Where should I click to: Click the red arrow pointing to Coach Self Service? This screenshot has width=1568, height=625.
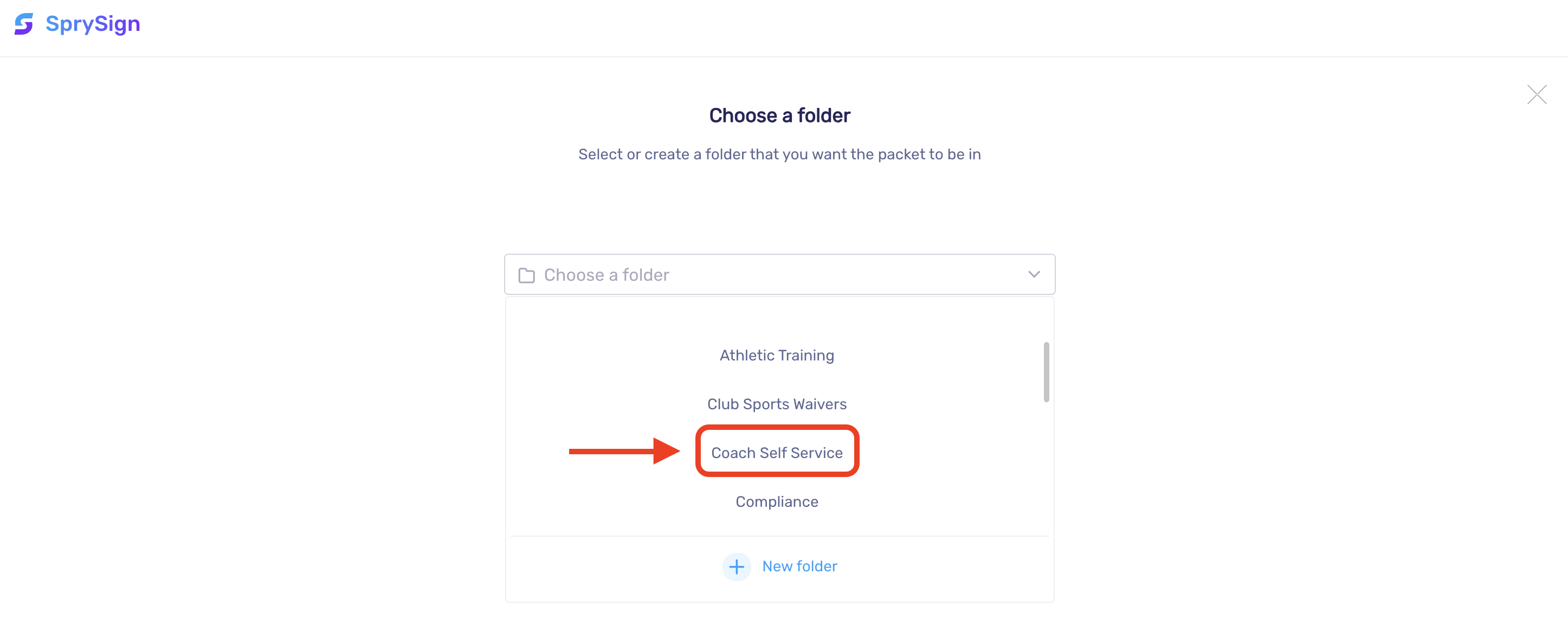point(624,451)
